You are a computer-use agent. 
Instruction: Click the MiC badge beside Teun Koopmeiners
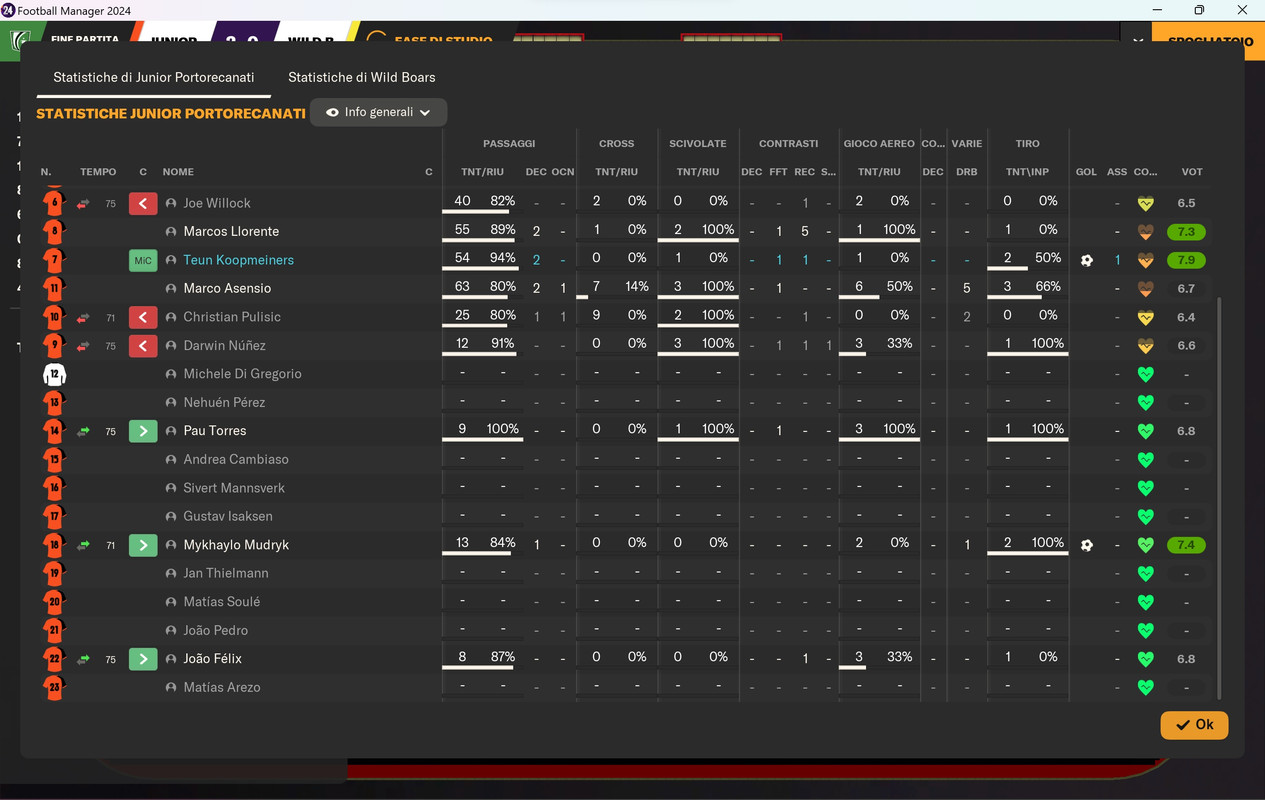[143, 260]
